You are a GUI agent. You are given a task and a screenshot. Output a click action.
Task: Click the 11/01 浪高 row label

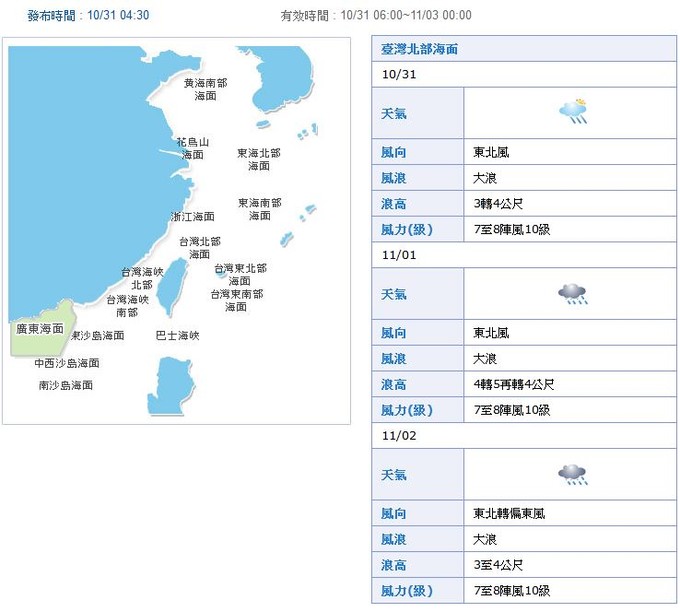point(394,385)
